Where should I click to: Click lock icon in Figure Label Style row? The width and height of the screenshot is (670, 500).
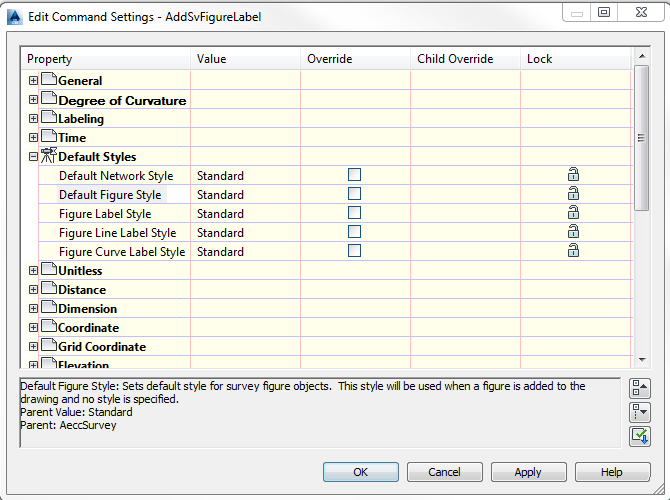(573, 213)
